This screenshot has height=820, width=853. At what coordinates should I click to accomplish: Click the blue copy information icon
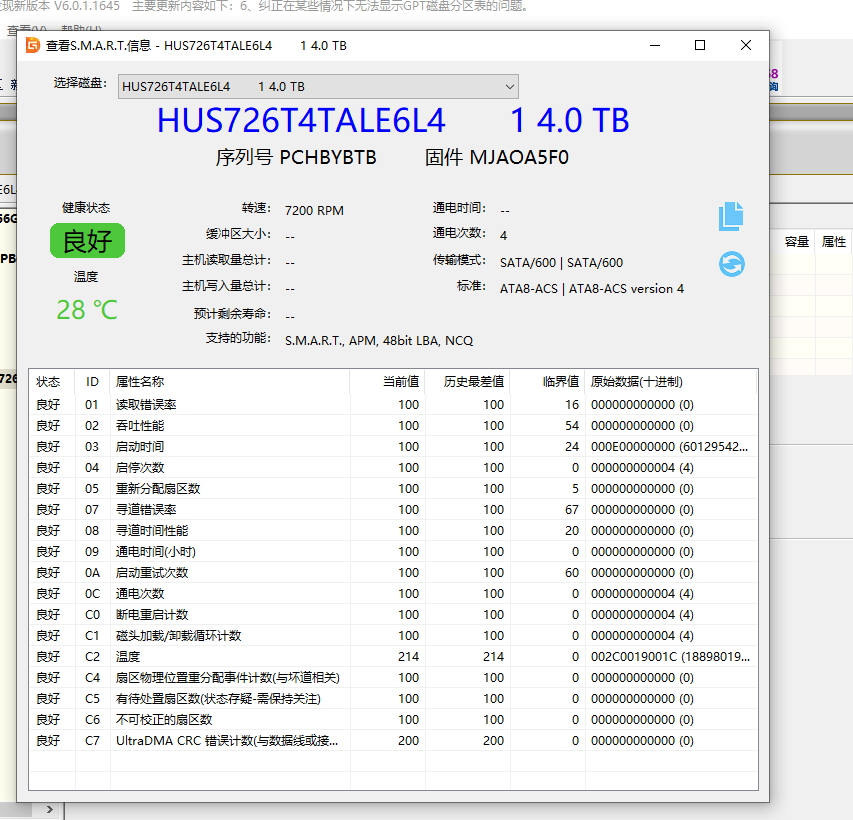pyautogui.click(x=731, y=216)
